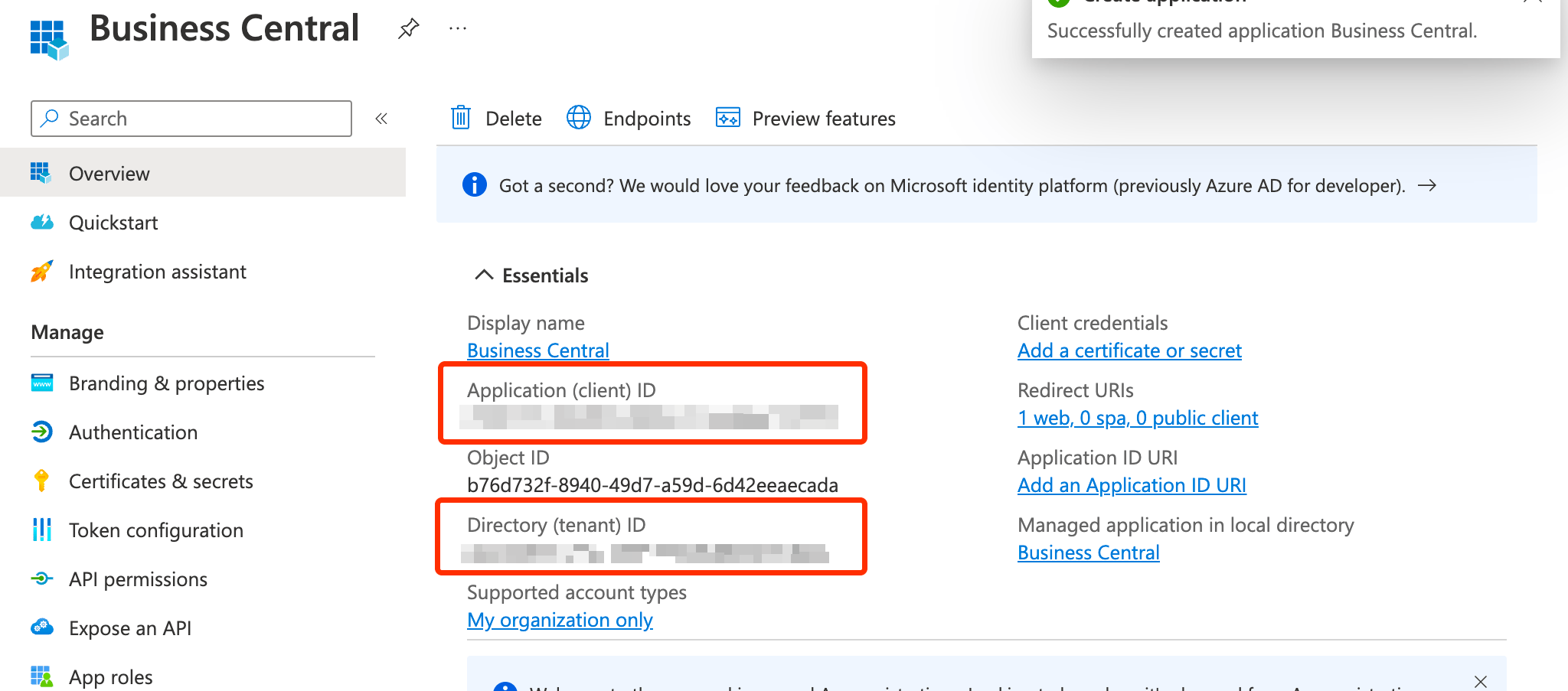Click the Branding & properties icon
Viewport: 1568px width, 691px height.
[x=42, y=383]
